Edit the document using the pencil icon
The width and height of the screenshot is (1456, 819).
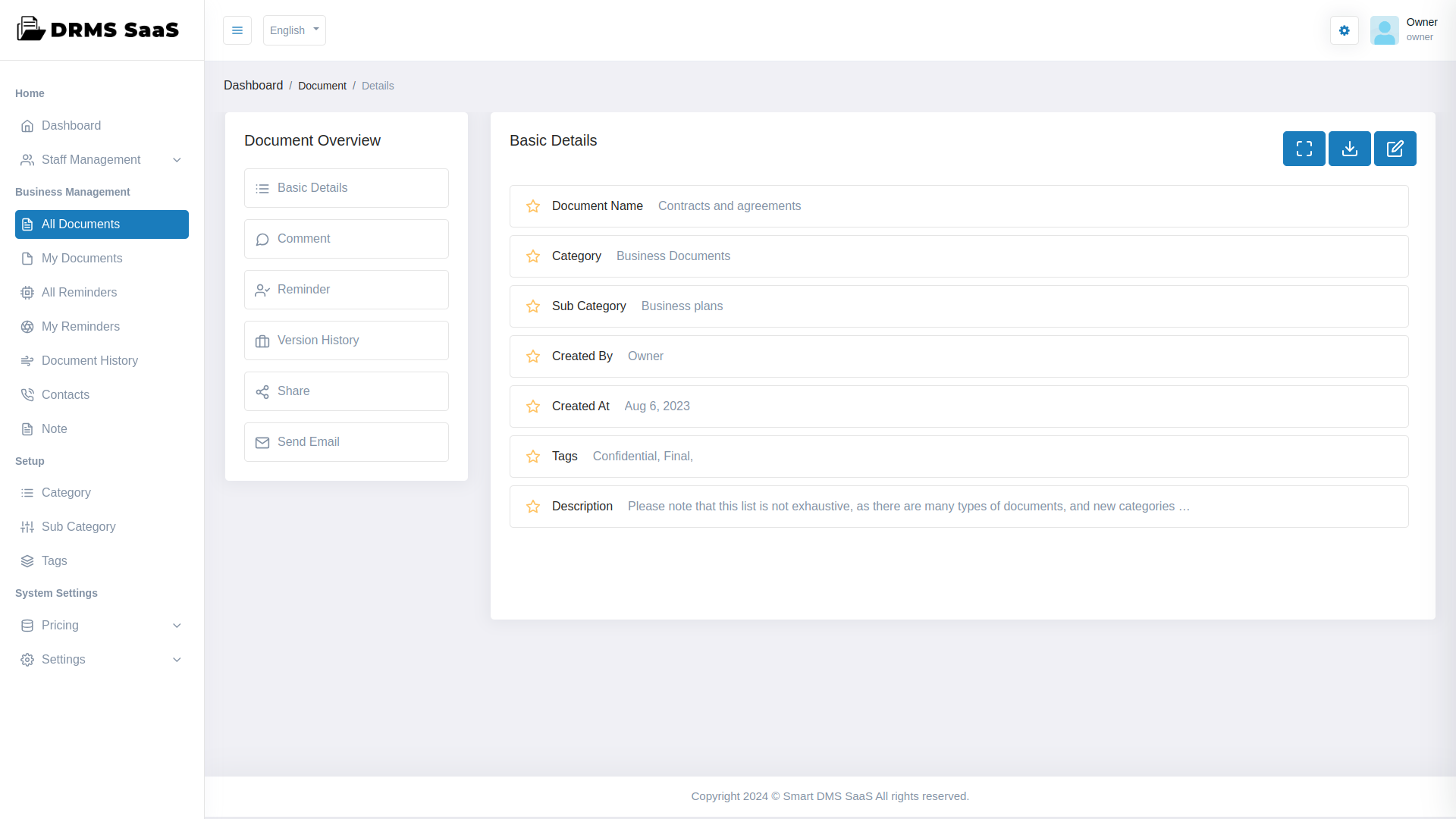pos(1395,149)
